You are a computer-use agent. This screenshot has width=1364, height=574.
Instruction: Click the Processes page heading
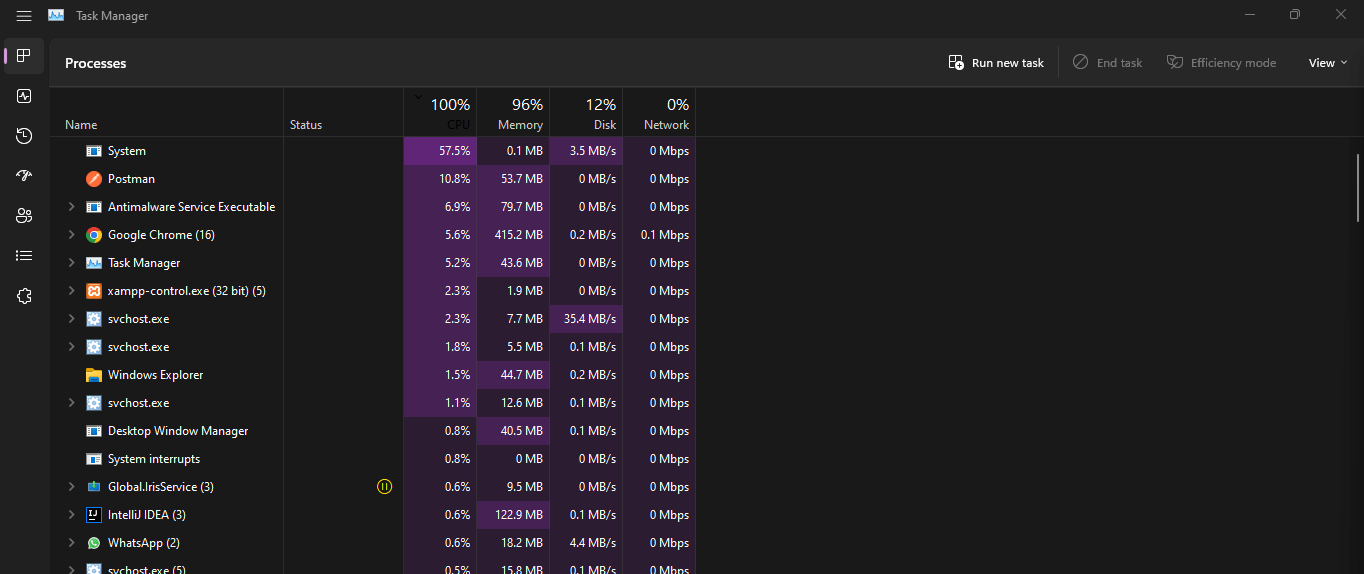click(x=96, y=63)
